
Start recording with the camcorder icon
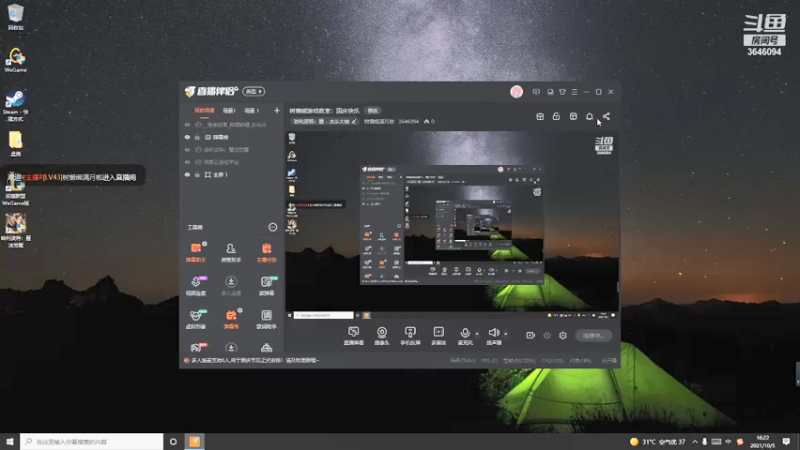click(x=530, y=335)
